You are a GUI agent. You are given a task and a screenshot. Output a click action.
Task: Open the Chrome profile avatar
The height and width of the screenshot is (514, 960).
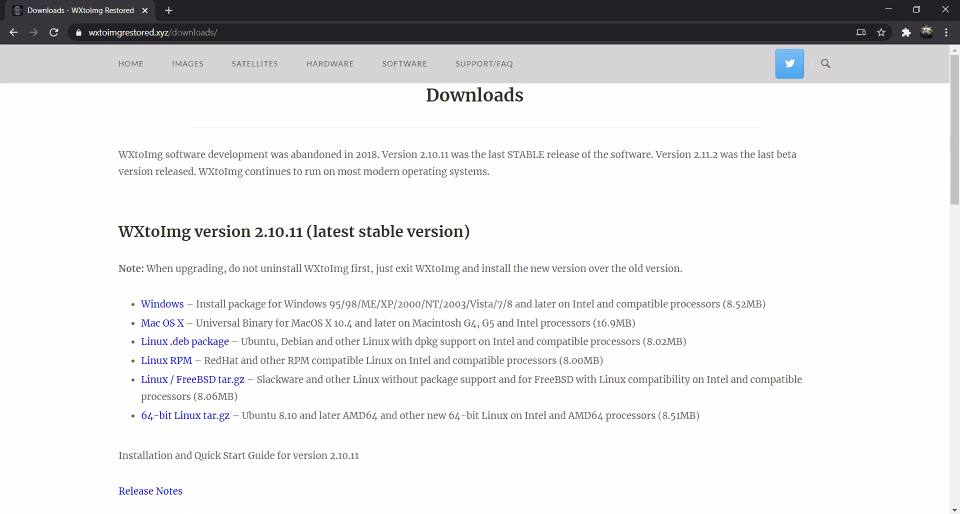[926, 32]
